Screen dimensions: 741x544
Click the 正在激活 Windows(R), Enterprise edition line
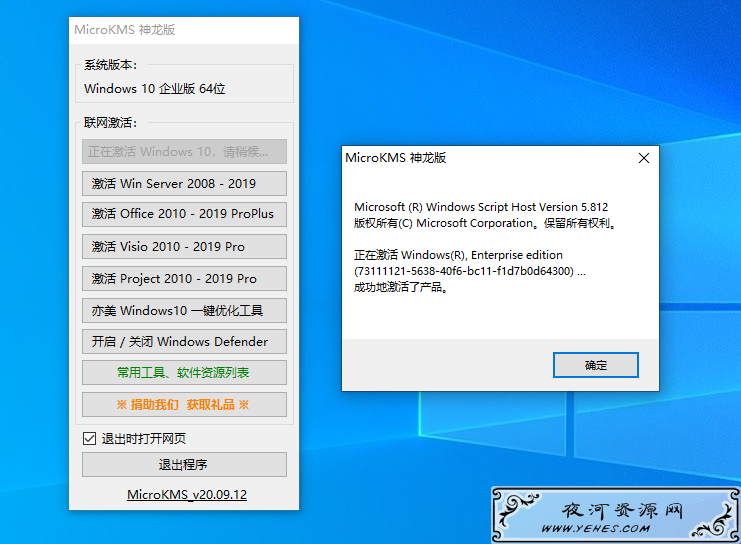pyautogui.click(x=458, y=255)
